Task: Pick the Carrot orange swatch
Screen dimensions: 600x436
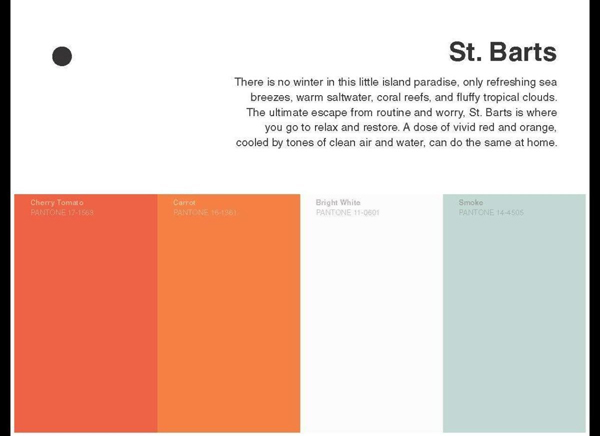Action: [229, 320]
